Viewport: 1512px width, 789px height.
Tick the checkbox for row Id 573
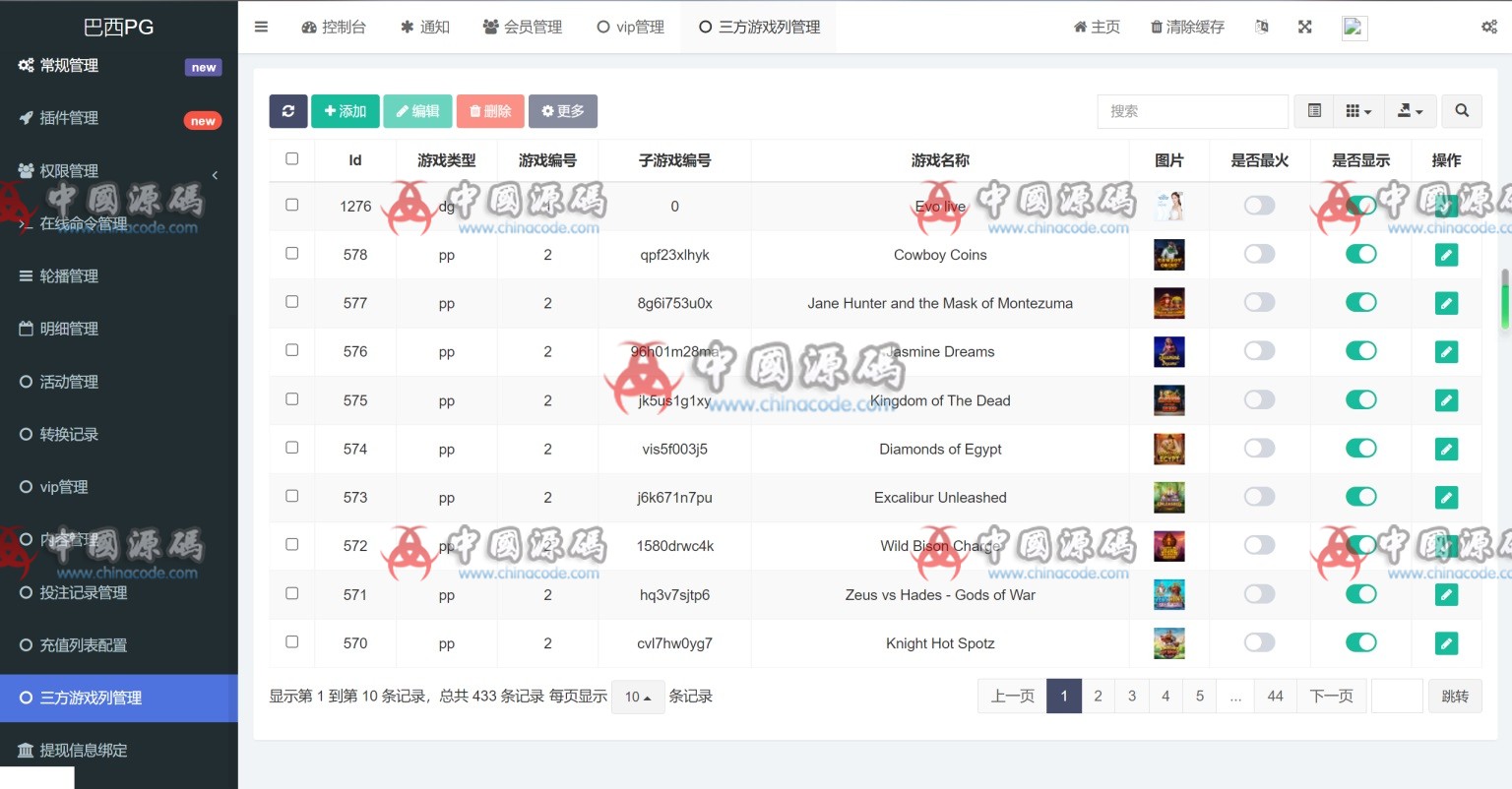[291, 496]
